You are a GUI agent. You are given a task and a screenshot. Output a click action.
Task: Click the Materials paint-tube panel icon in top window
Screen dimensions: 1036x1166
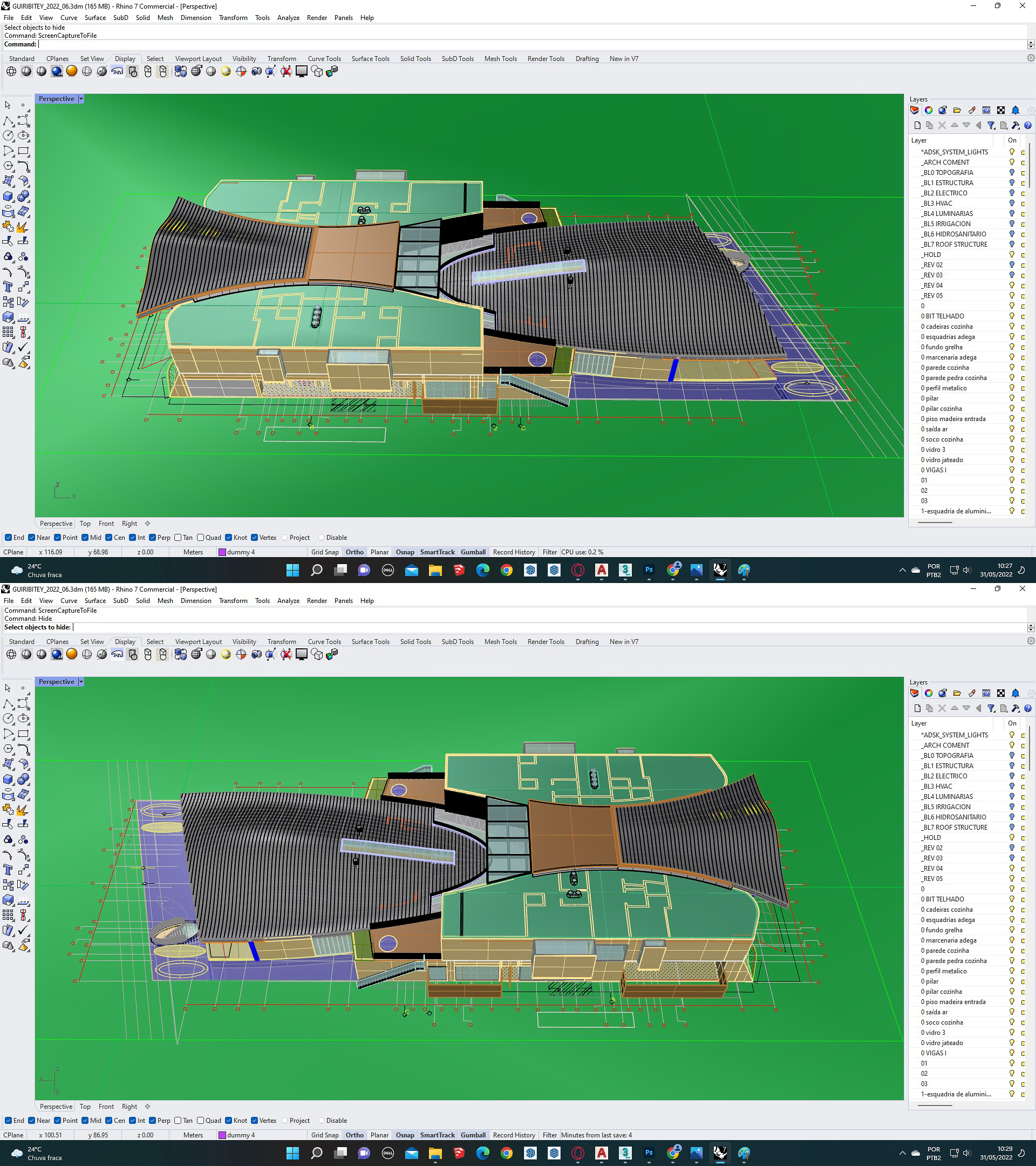coord(972,110)
